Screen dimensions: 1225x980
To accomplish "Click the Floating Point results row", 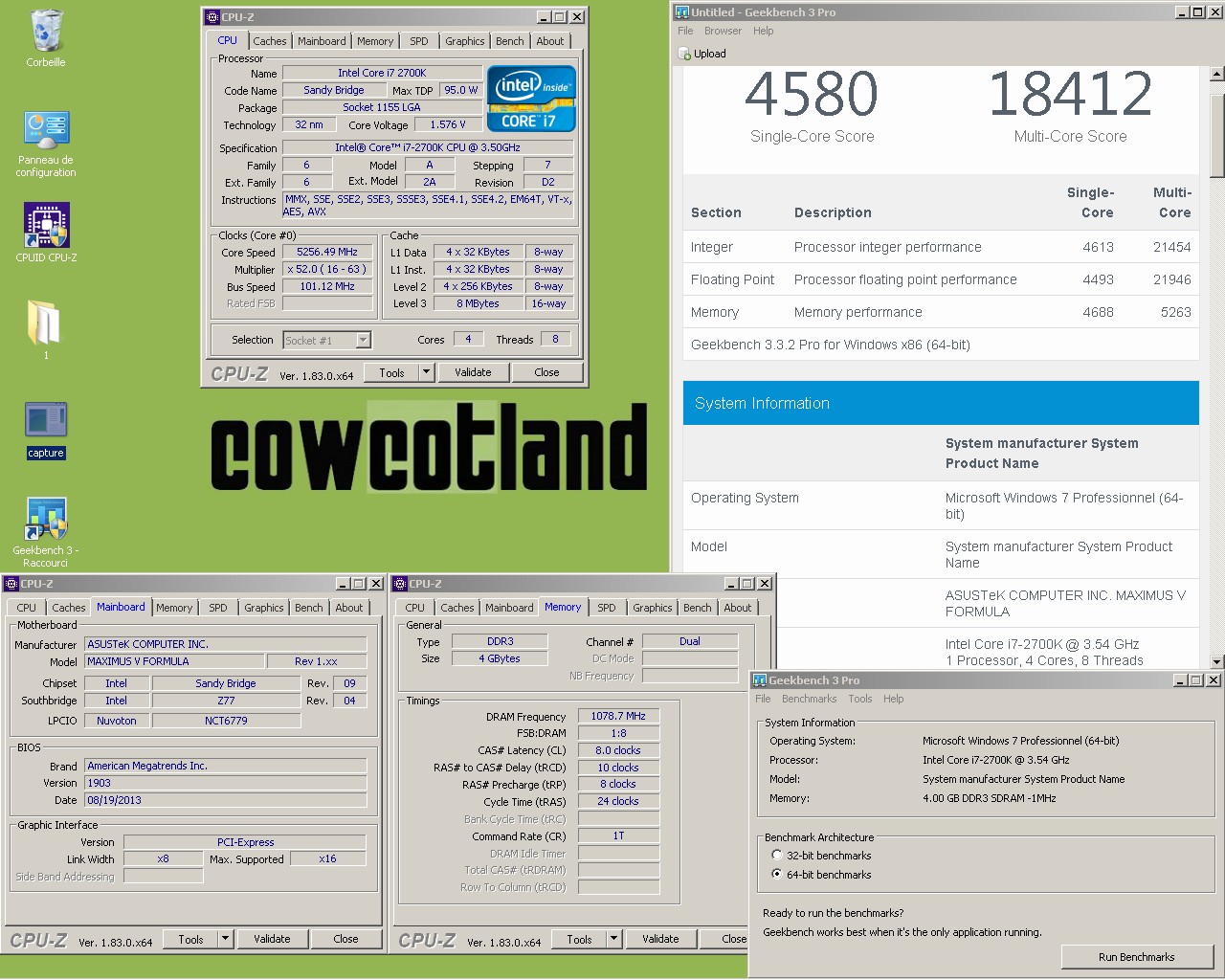I will 941,279.
